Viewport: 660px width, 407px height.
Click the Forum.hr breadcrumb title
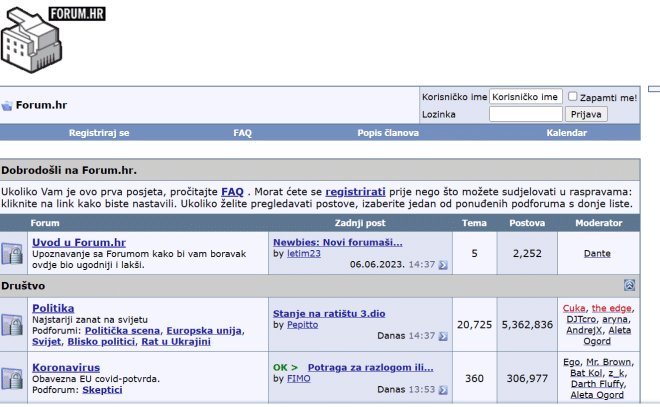tap(41, 105)
